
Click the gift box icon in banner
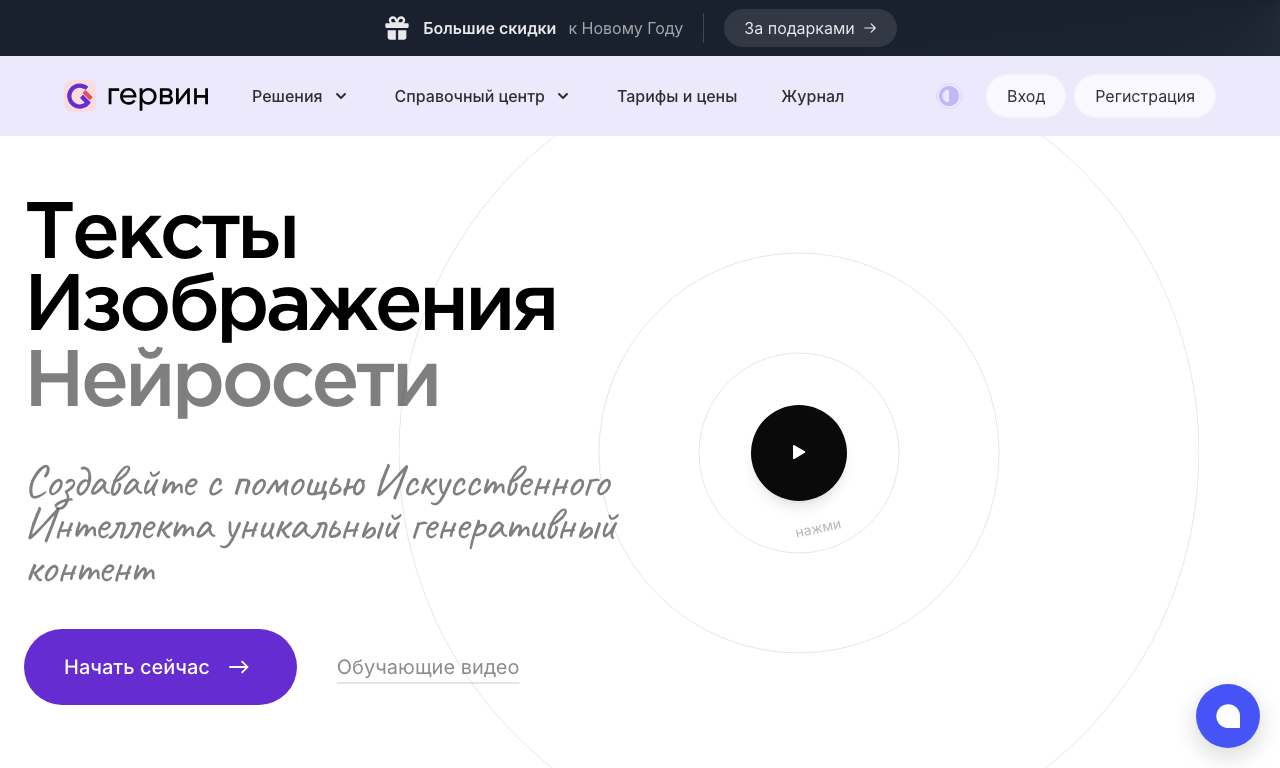pos(397,28)
